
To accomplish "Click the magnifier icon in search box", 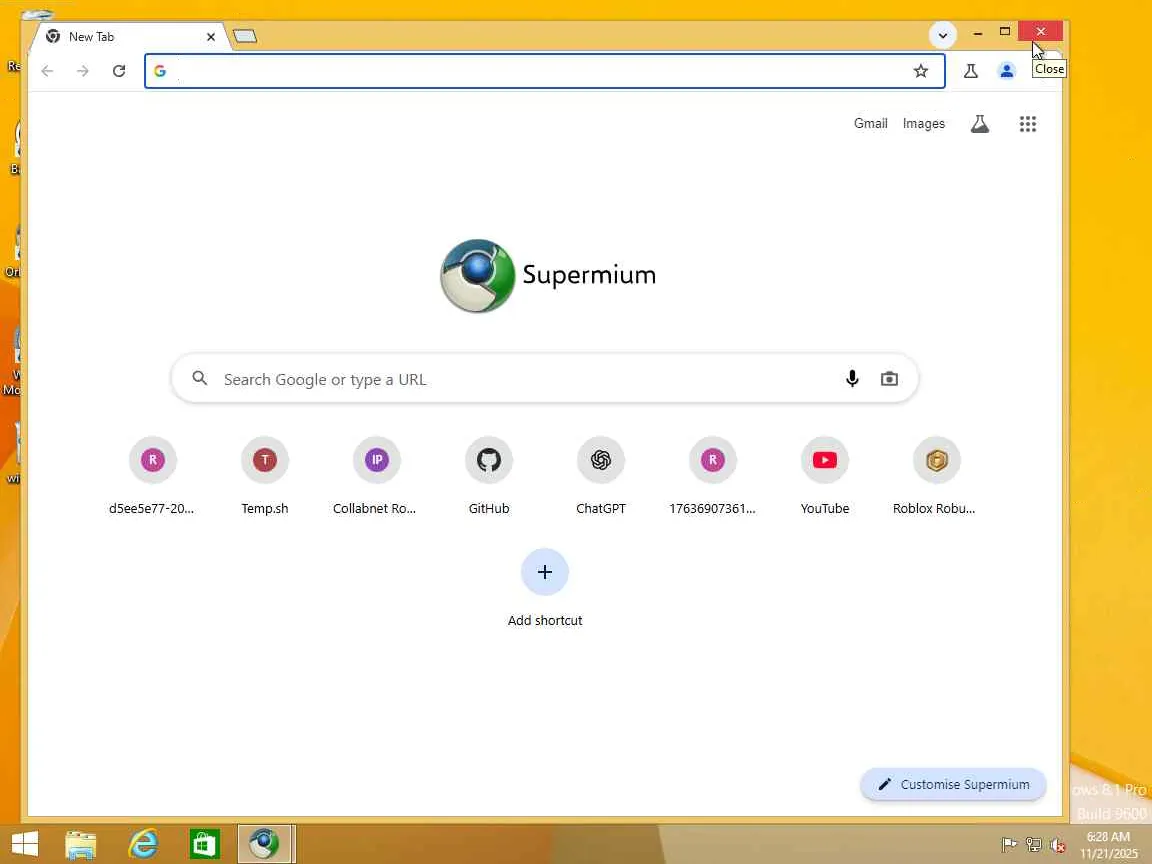I will click(199, 378).
